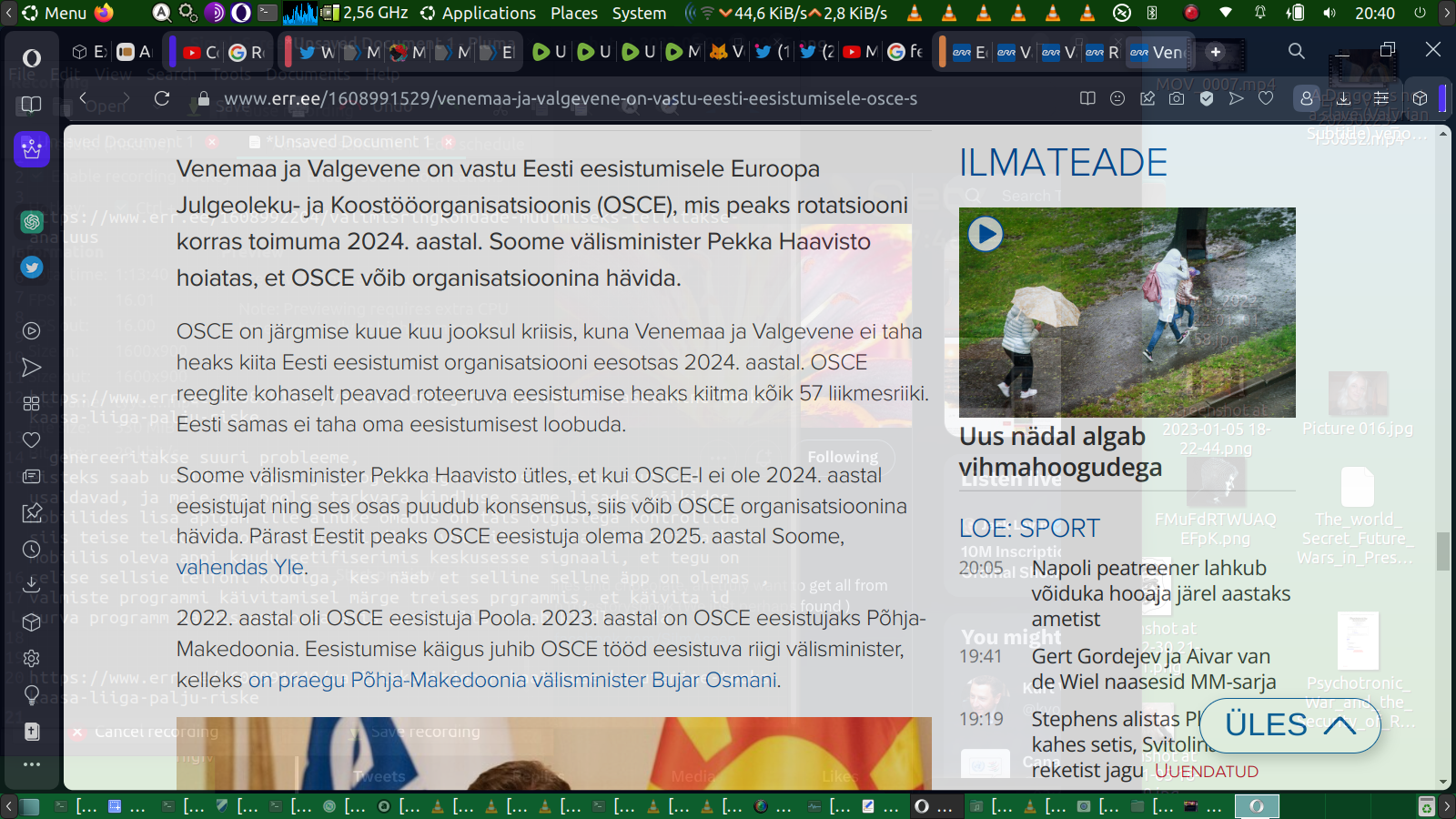Open the snapshot edit tool in sidebar
This screenshot has height=819, width=1456.
coord(32,512)
